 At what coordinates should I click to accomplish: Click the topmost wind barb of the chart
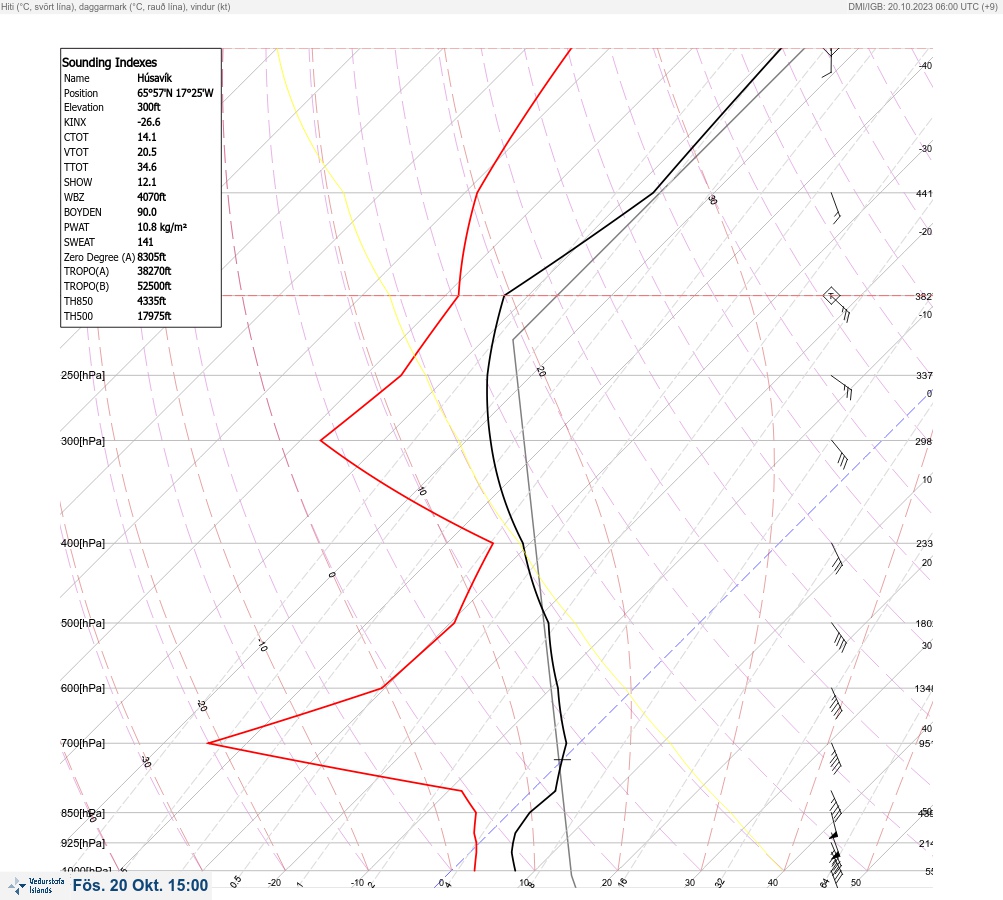tap(830, 62)
